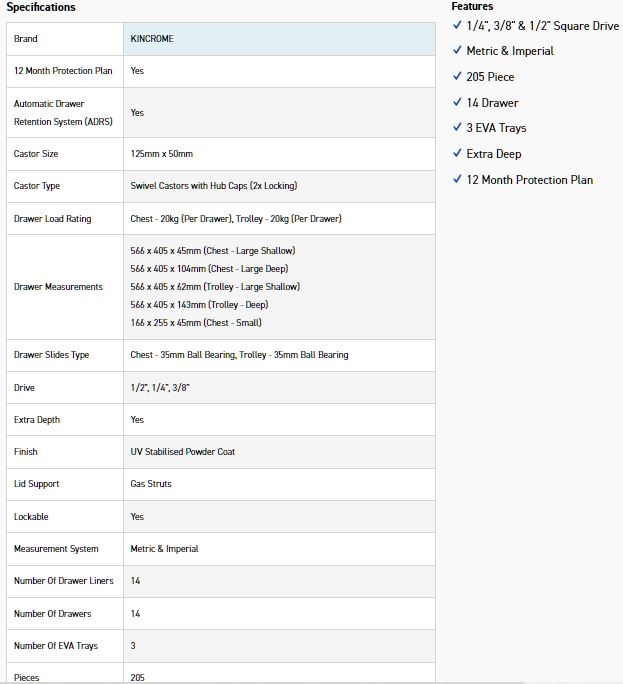623x684 pixels.
Task: Click the Castor Size row label
Action: pos(36,154)
